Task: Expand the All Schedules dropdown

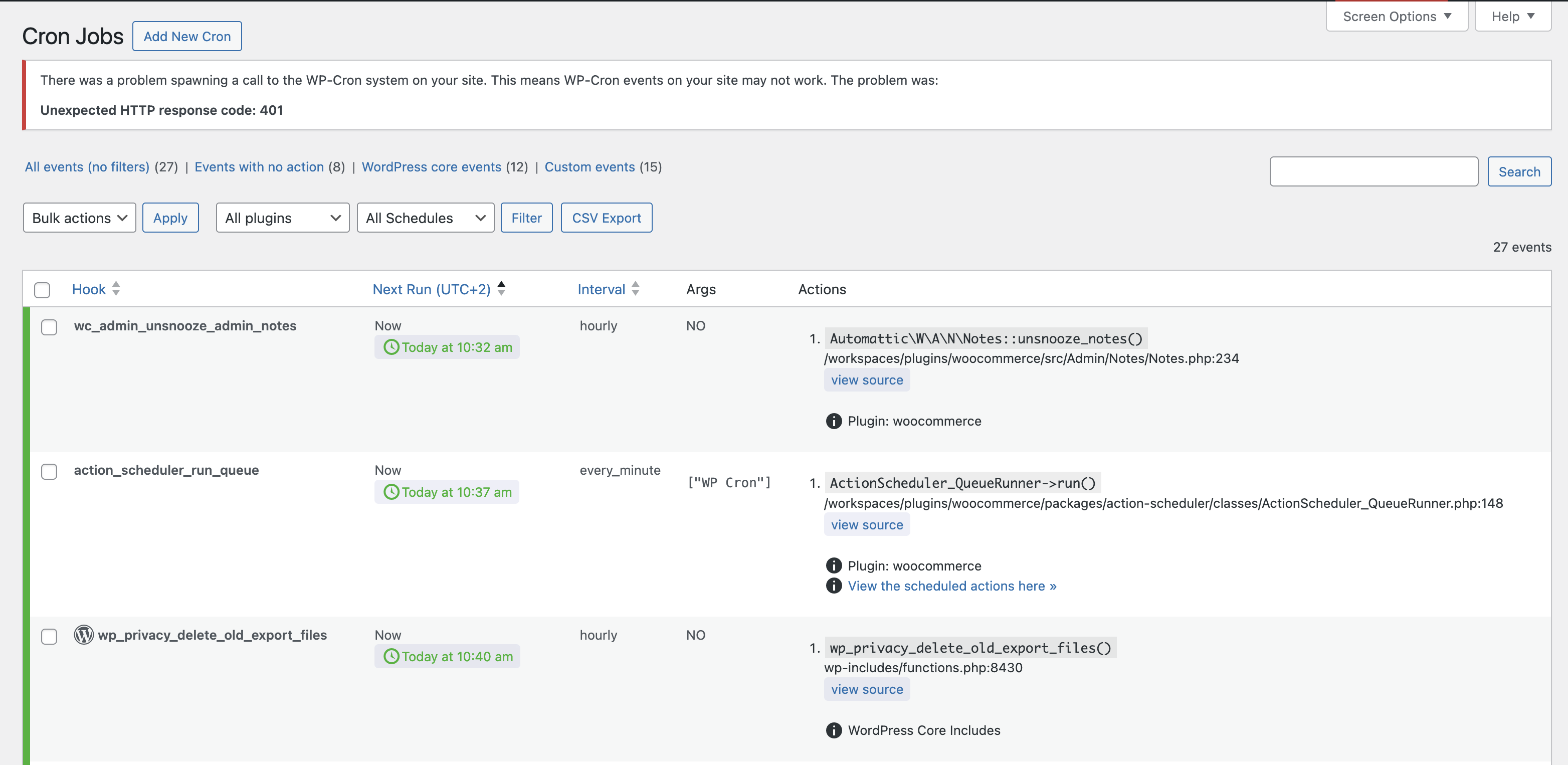Action: point(425,218)
